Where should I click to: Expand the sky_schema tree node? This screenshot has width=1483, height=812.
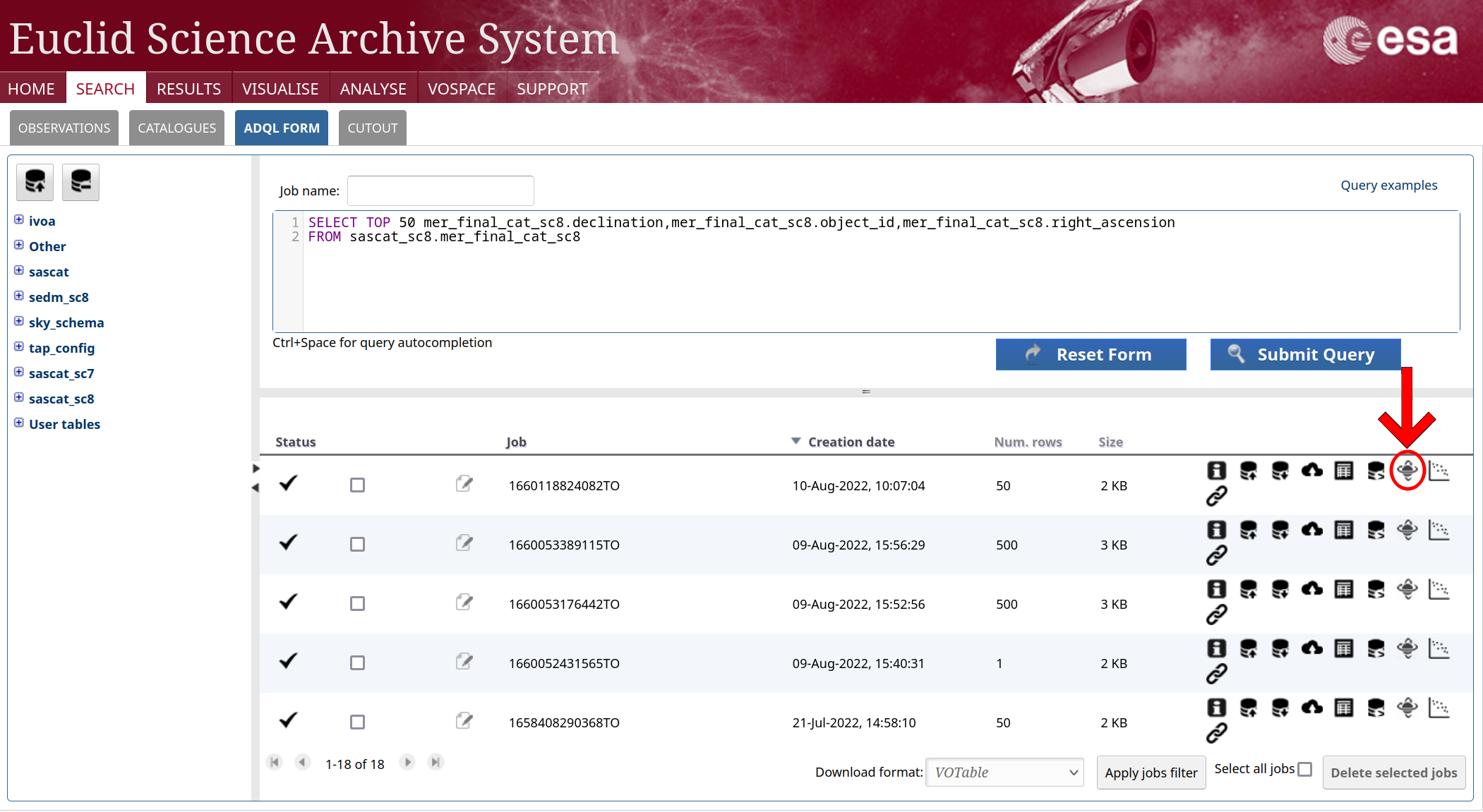click(x=19, y=321)
